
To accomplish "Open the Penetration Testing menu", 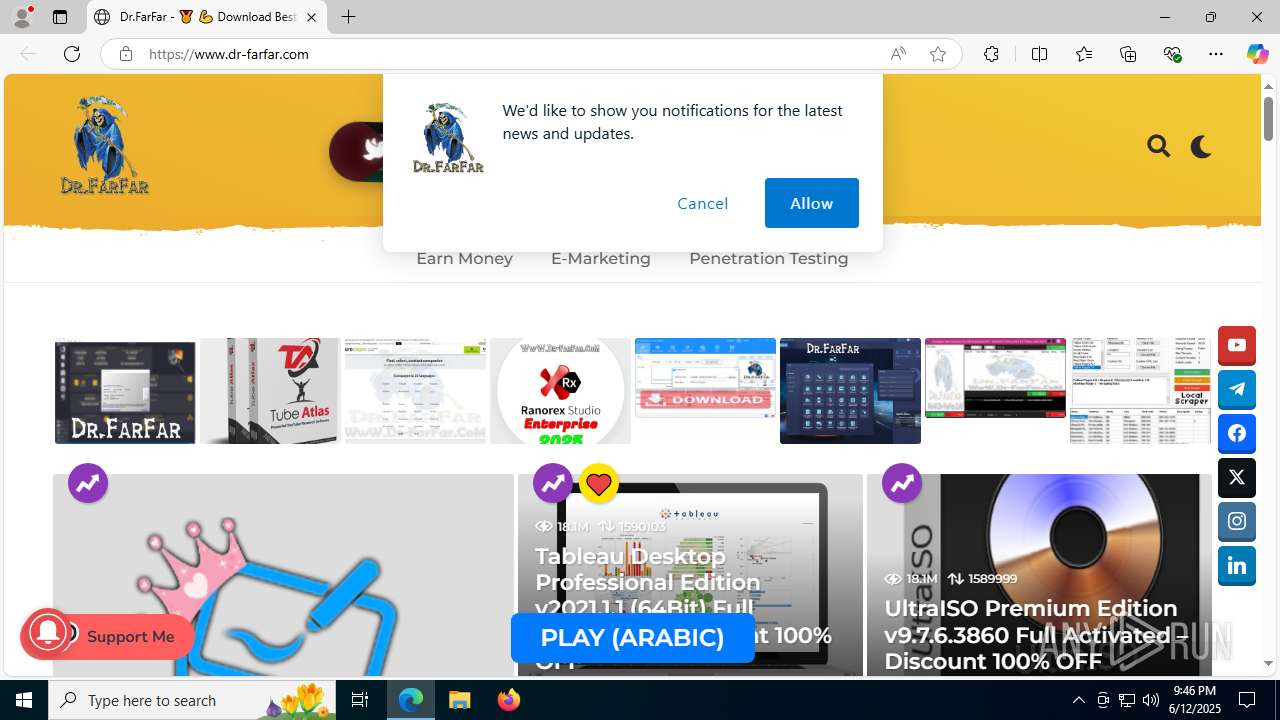I will pyautogui.click(x=768, y=258).
